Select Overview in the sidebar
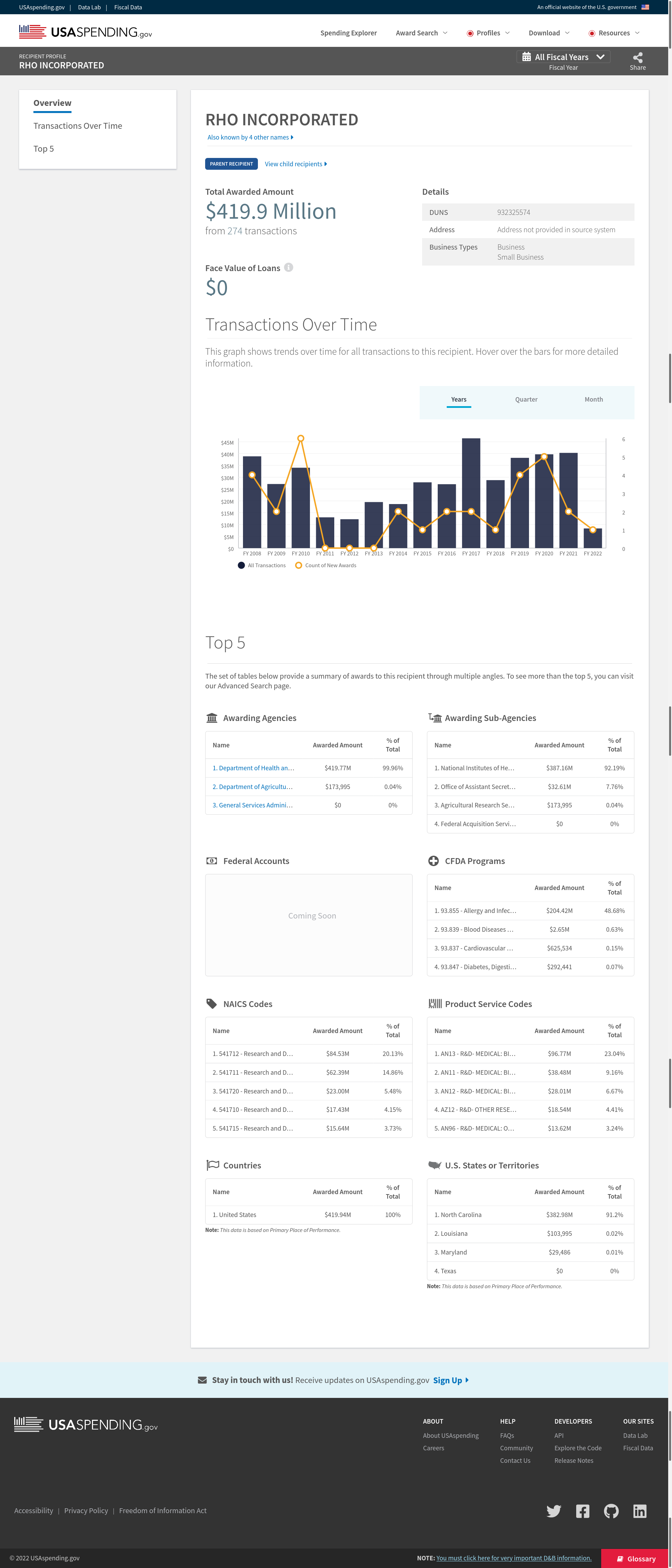This screenshot has width=672, height=1568. coord(52,103)
